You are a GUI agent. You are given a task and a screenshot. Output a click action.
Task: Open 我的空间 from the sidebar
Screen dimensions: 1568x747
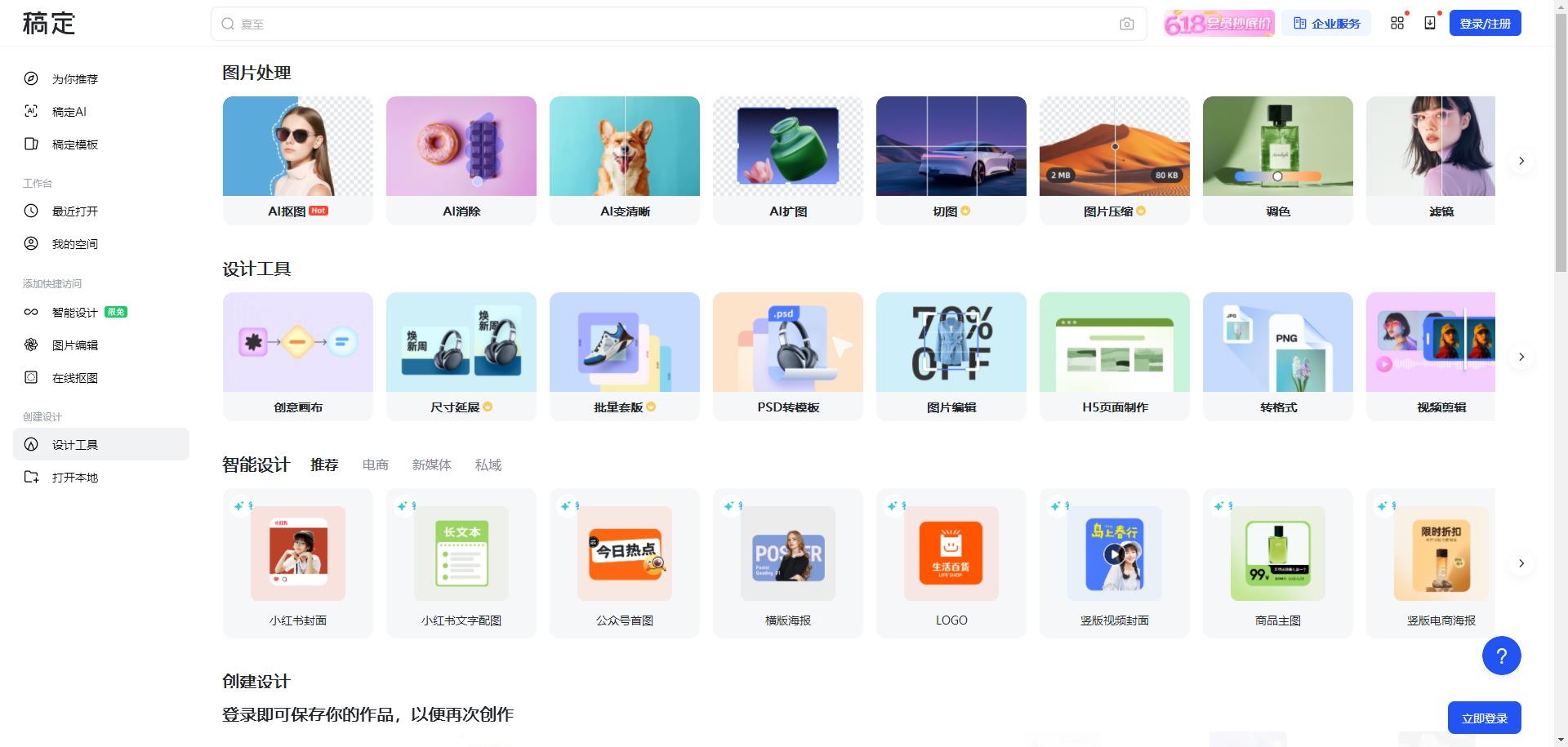pyautogui.click(x=74, y=243)
